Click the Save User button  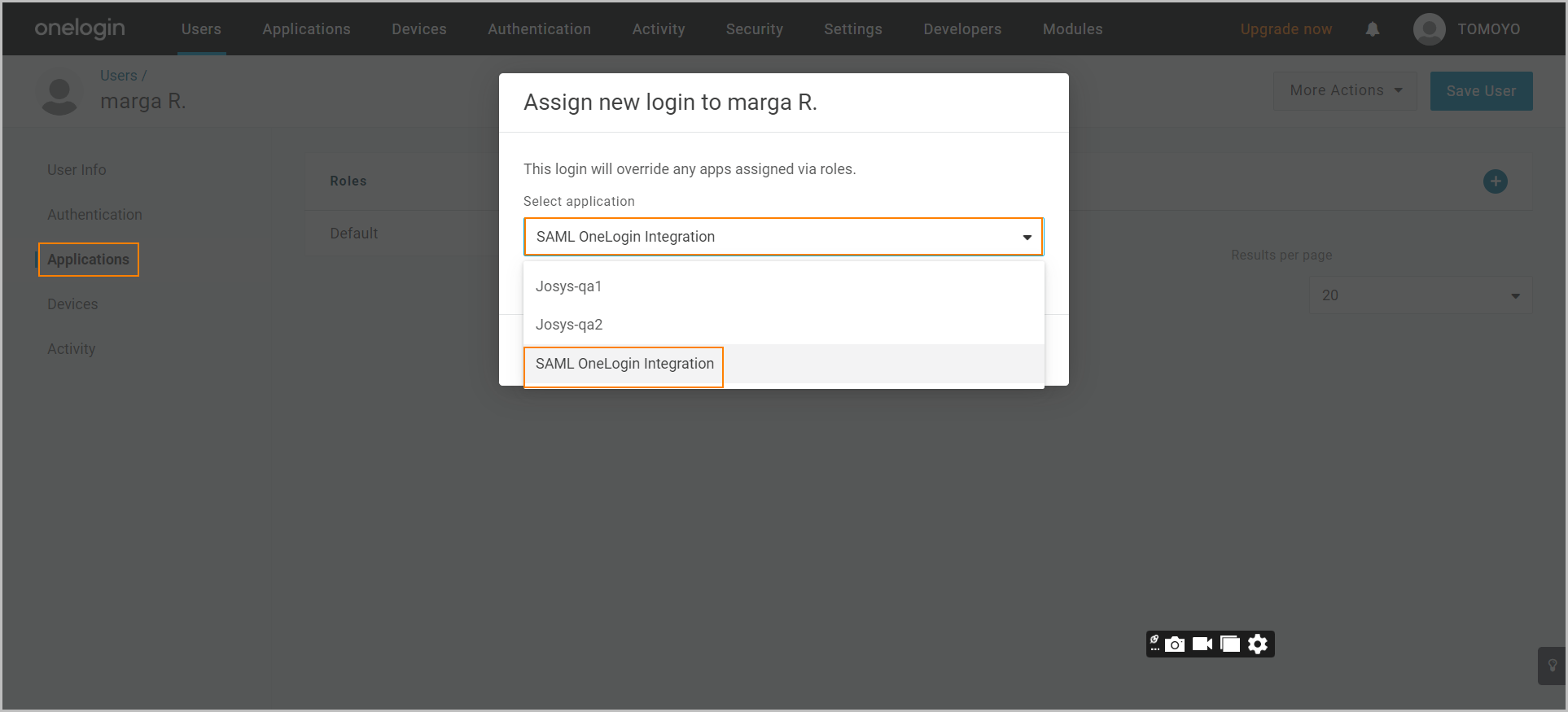coord(1481,91)
